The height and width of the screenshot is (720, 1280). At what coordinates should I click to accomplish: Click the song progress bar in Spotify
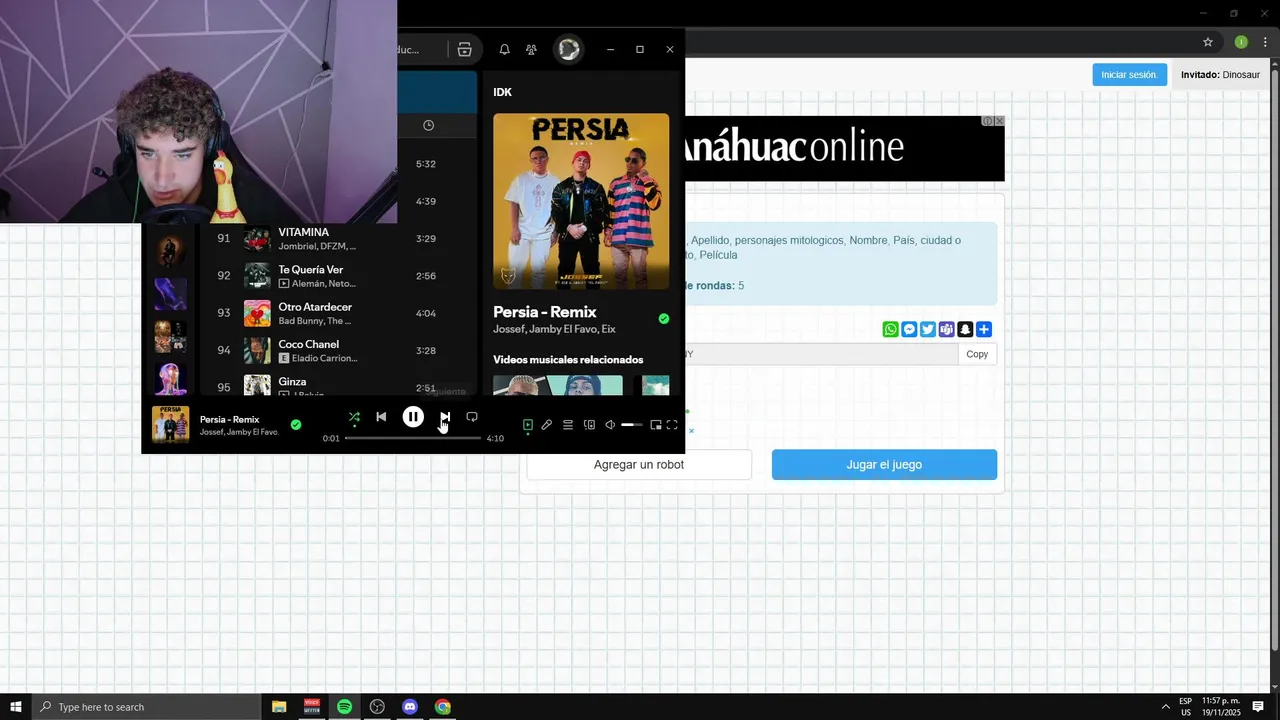pyautogui.click(x=413, y=438)
